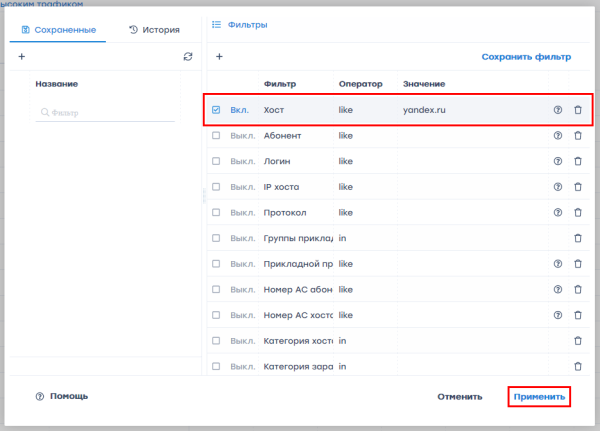
Task: Show help for the IP хоста filter
Action: pos(558,187)
